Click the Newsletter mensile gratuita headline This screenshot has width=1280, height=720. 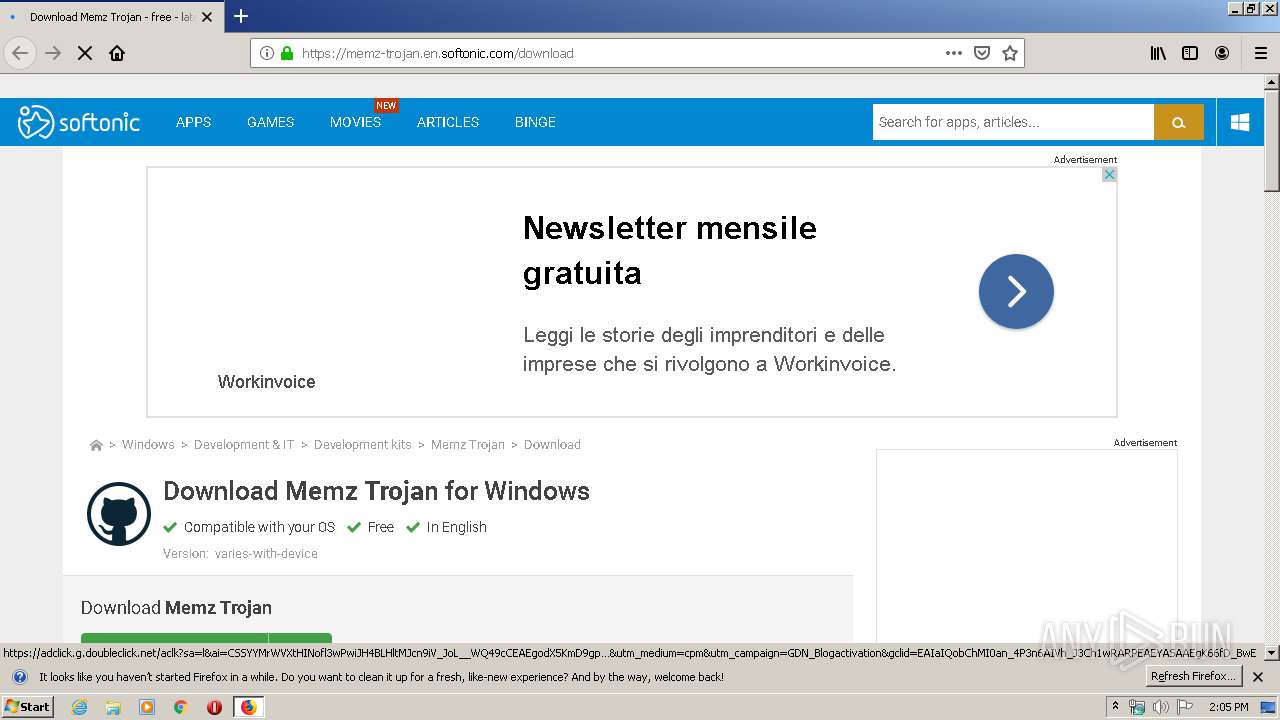point(670,250)
